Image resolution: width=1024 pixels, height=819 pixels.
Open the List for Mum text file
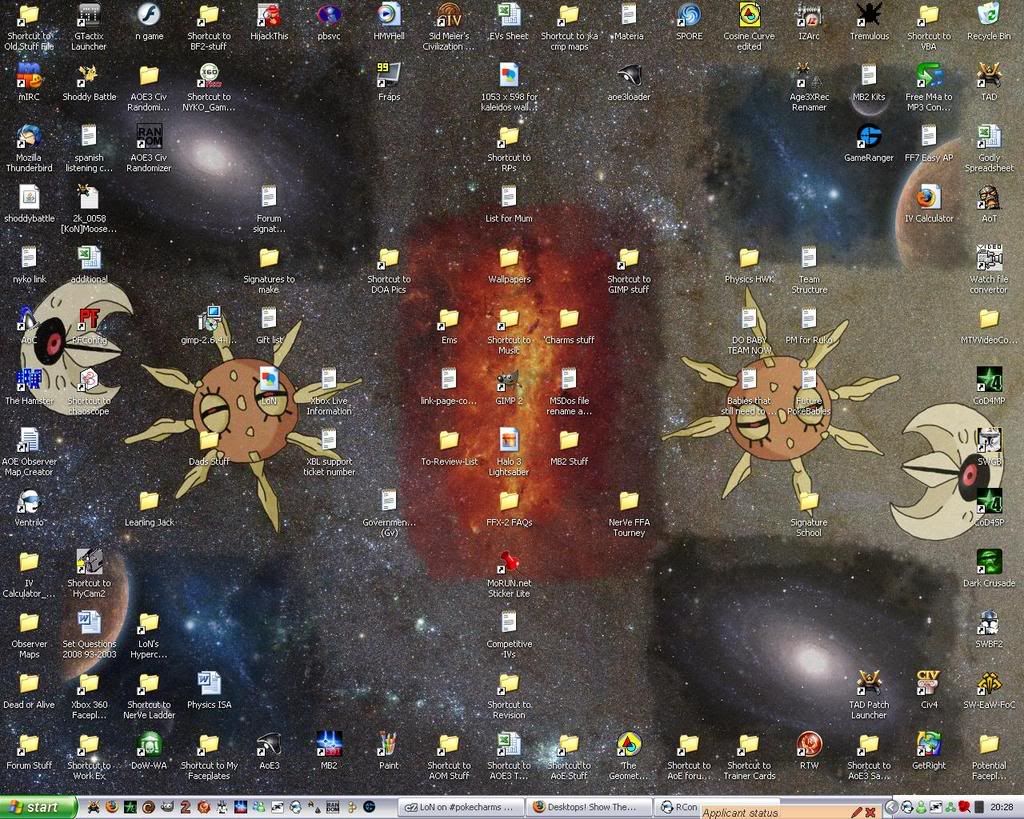click(x=509, y=197)
